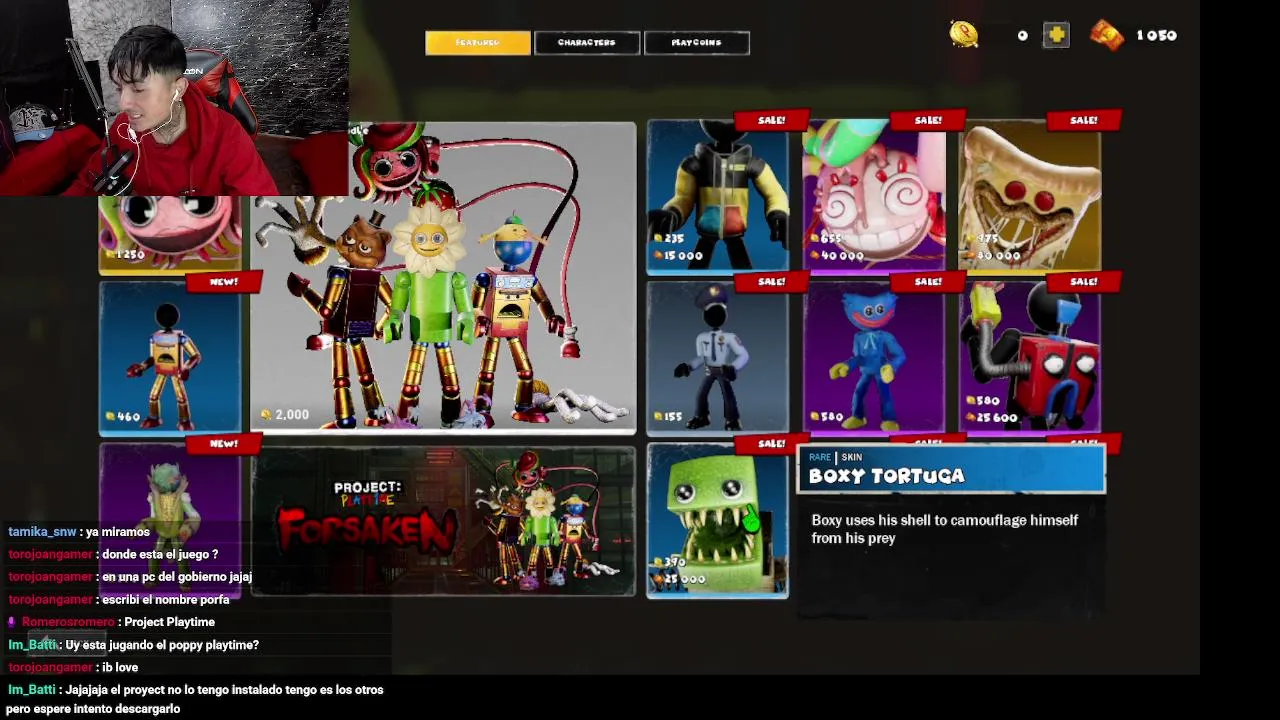Click the purple badge beside Romerosromero
The image size is (1280, 720).
pyautogui.click(x=13, y=622)
